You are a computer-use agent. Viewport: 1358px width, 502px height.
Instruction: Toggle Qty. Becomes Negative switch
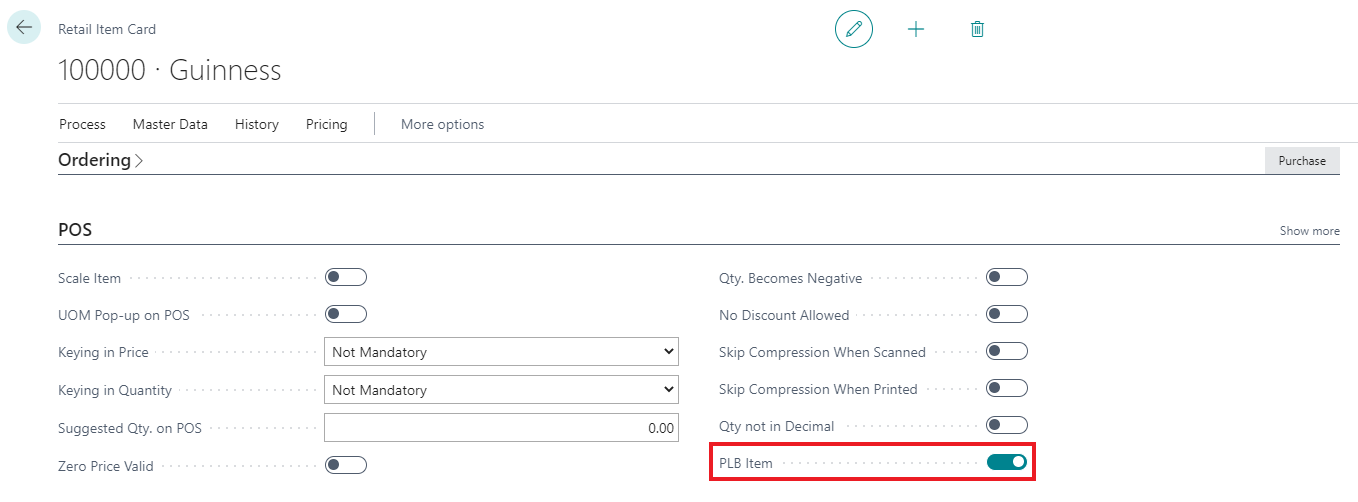(1006, 277)
